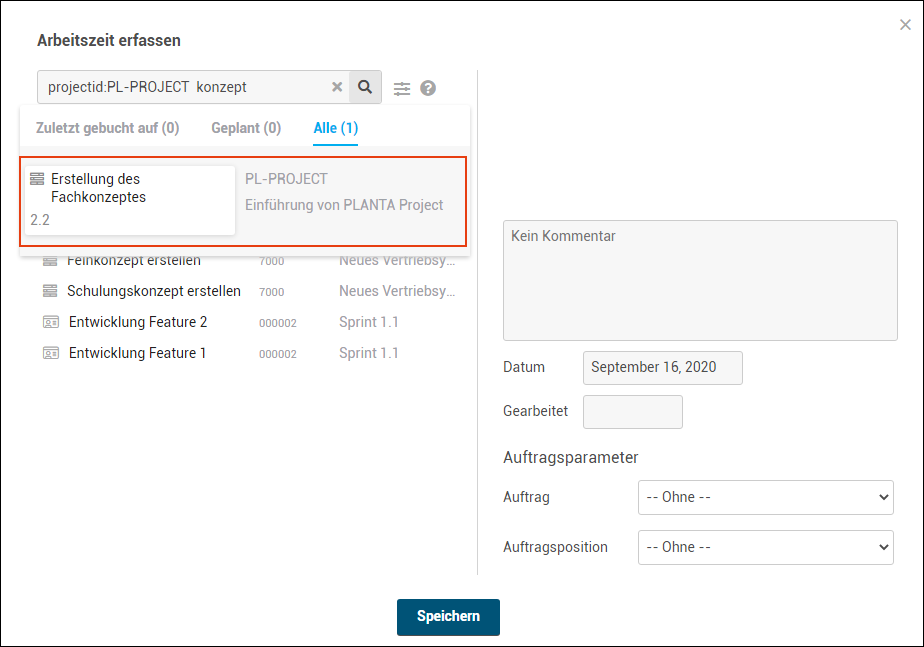Click card icon beside Entwicklung Feature 2
924x647 pixels.
tap(51, 322)
